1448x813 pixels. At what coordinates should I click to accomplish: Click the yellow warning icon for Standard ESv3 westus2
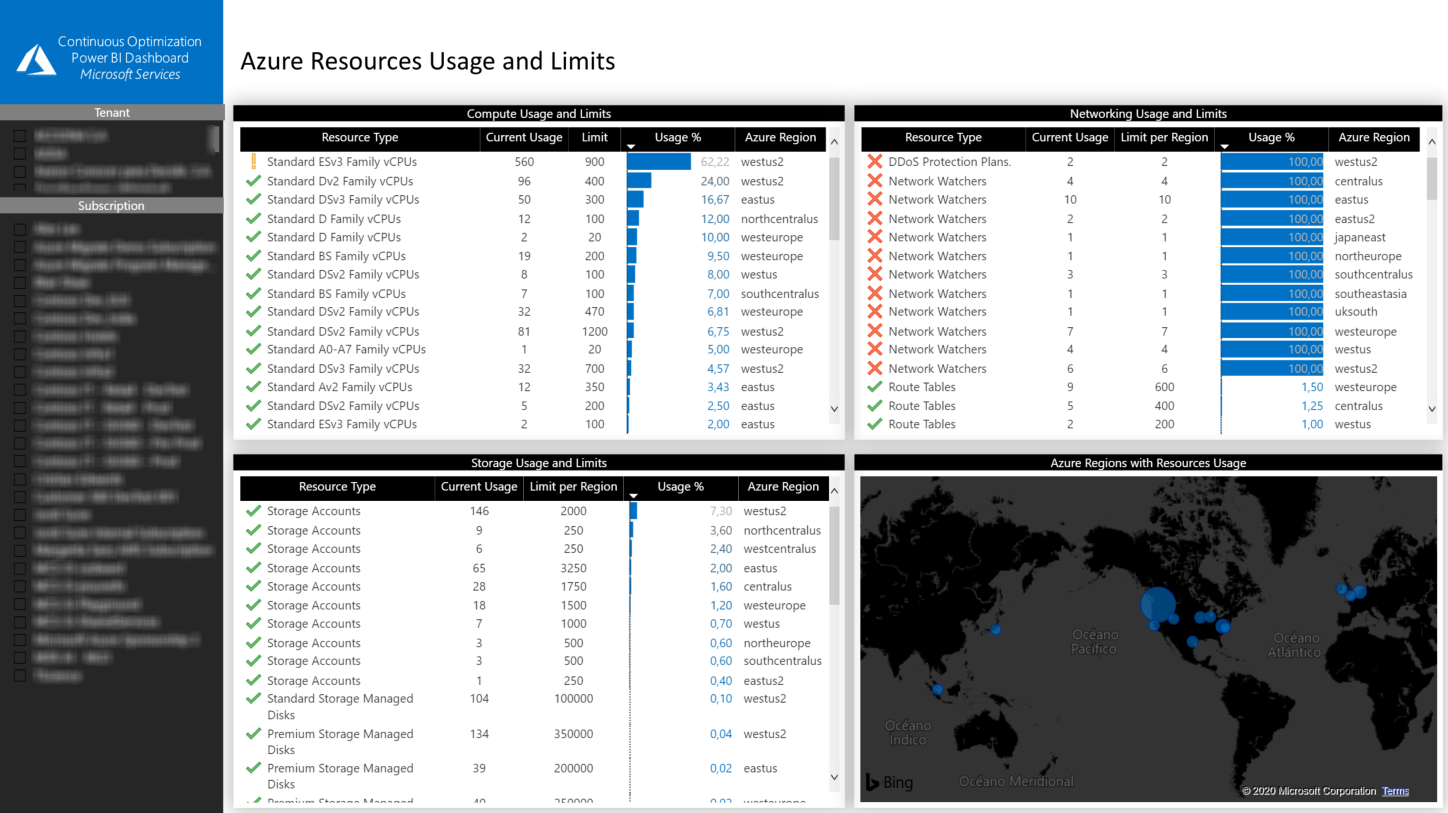(254, 161)
